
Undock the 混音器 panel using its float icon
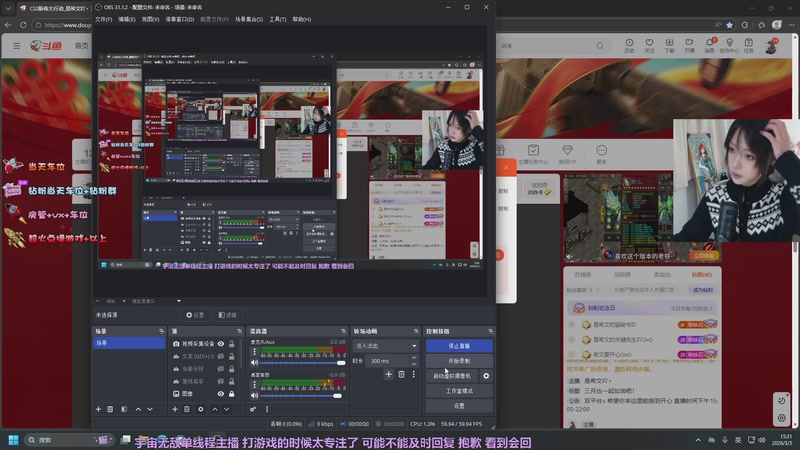(x=343, y=332)
